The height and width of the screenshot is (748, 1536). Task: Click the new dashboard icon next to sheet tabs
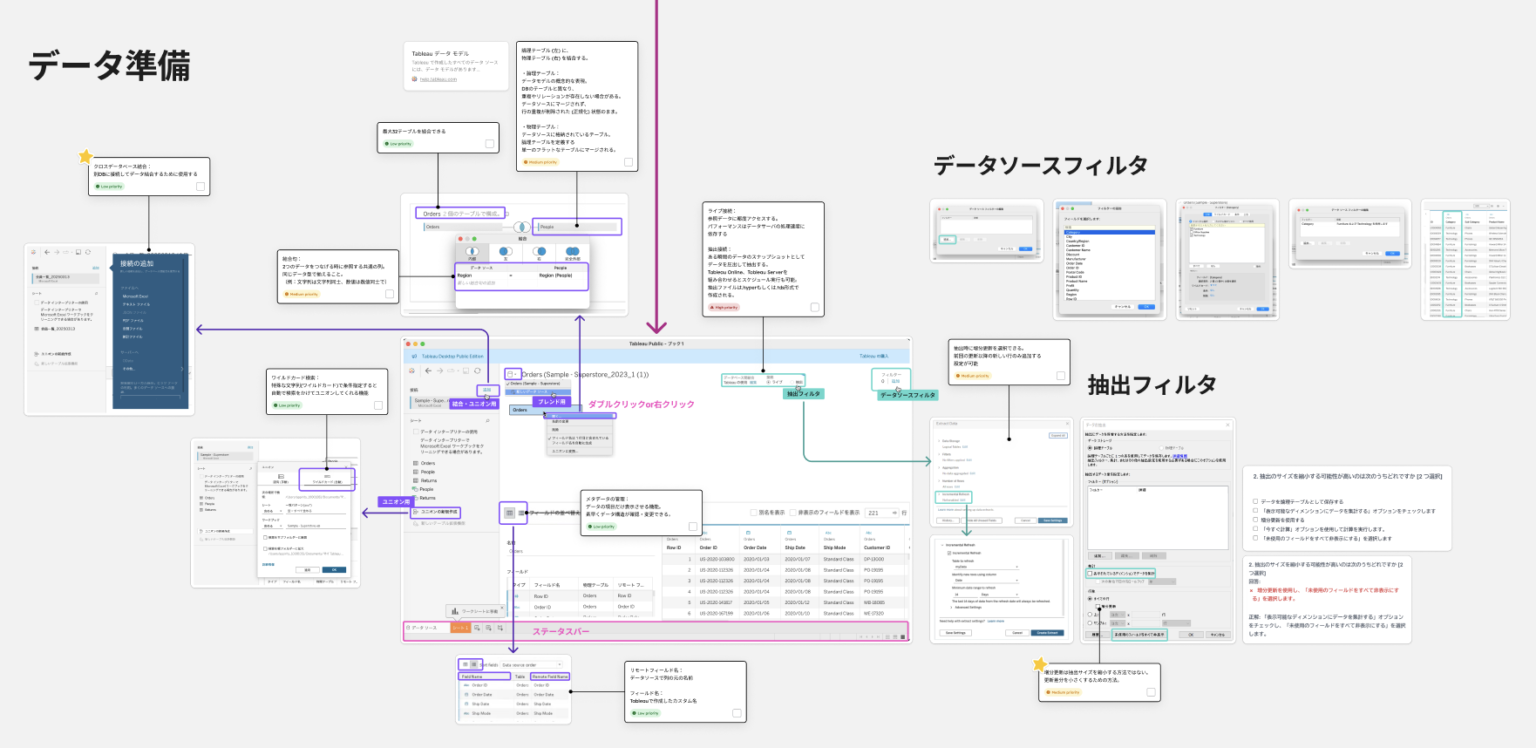(489, 628)
